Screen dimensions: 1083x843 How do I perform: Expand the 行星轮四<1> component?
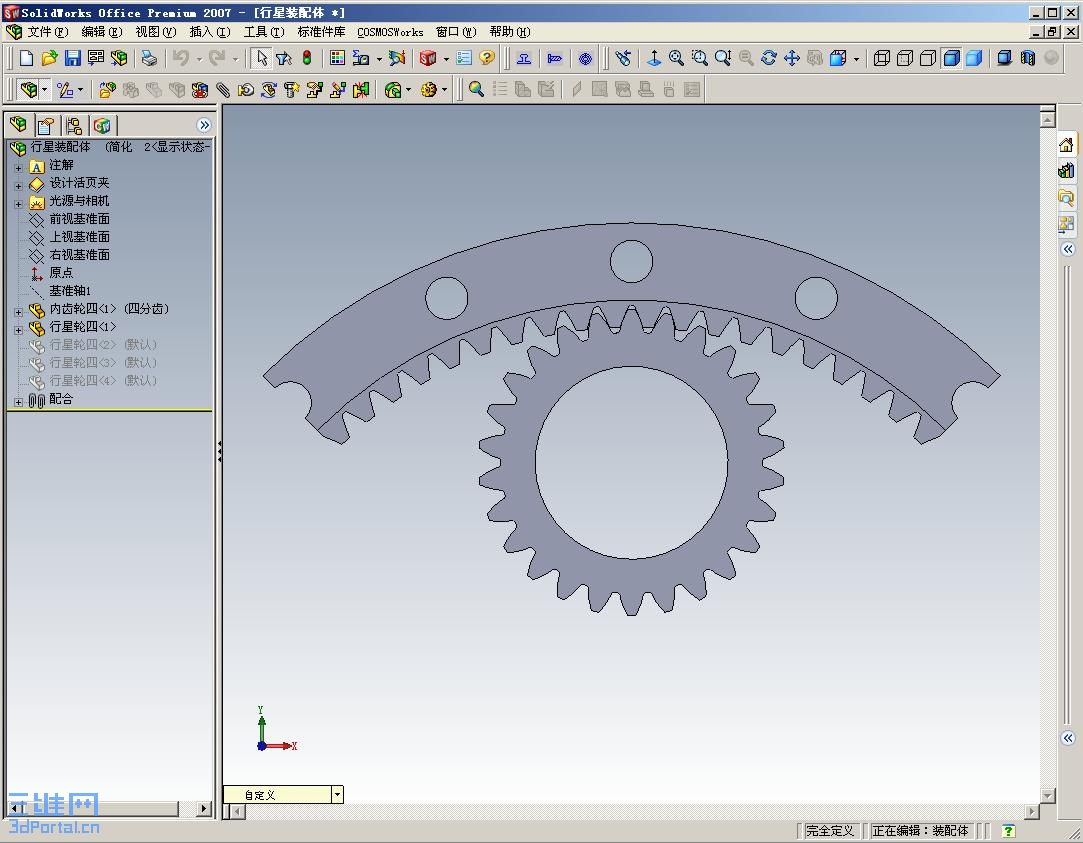[19, 329]
